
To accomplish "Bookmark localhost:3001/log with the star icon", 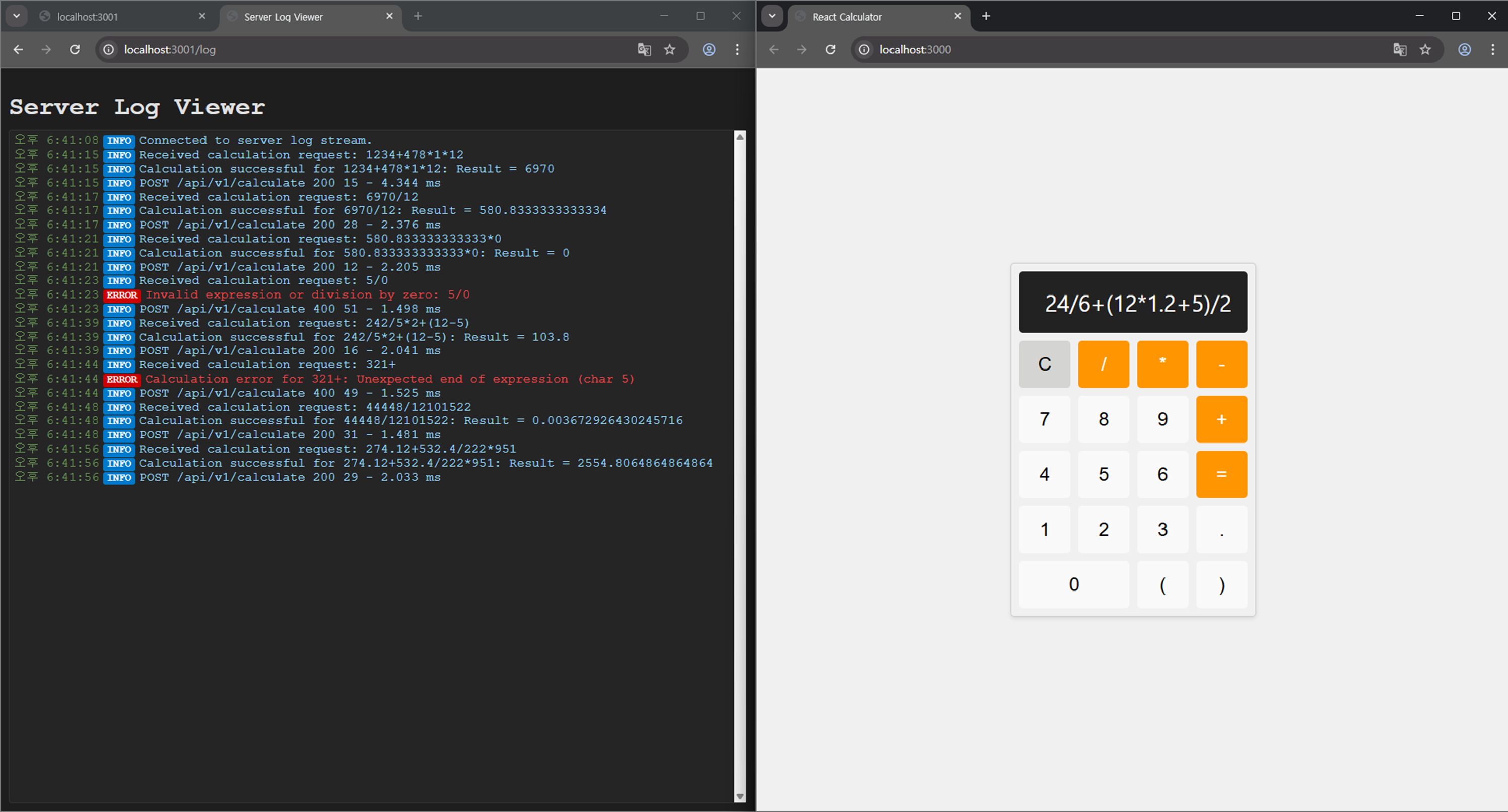I will point(670,50).
